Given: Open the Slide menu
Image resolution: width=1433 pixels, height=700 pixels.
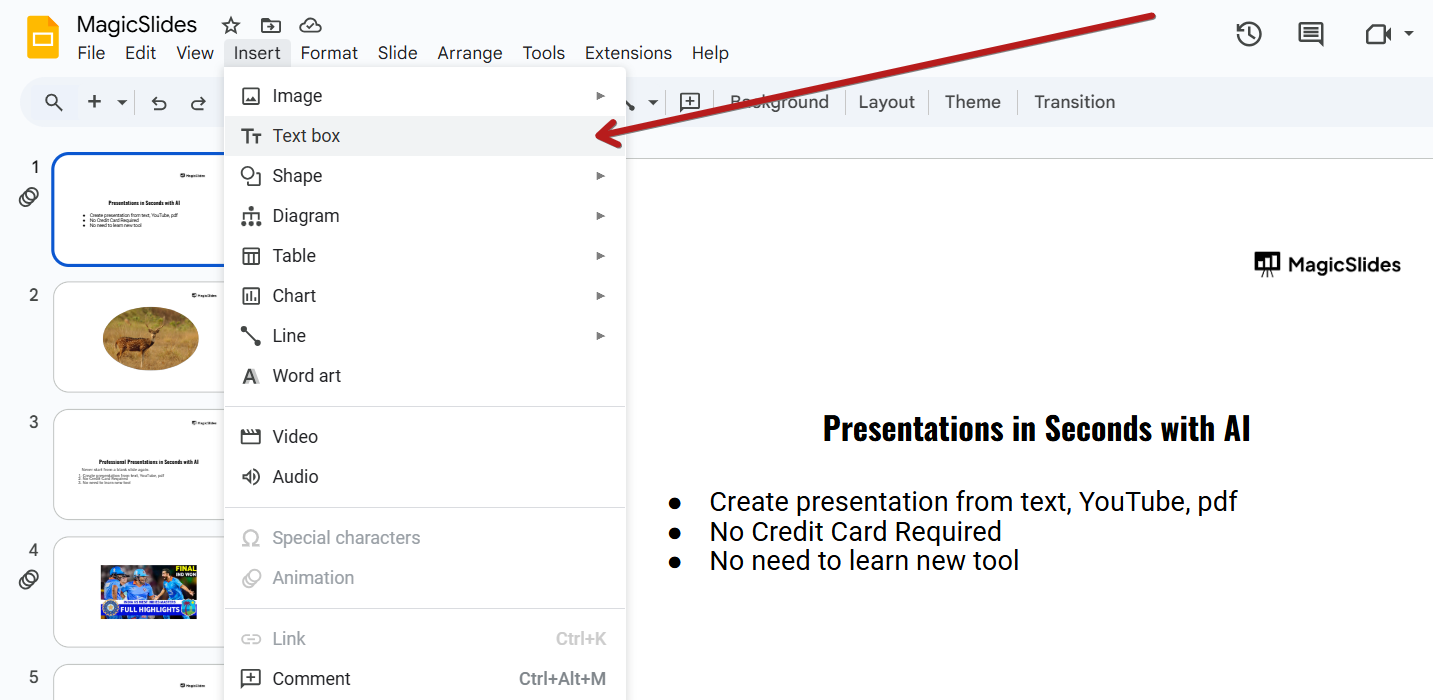Looking at the screenshot, I should pos(398,53).
